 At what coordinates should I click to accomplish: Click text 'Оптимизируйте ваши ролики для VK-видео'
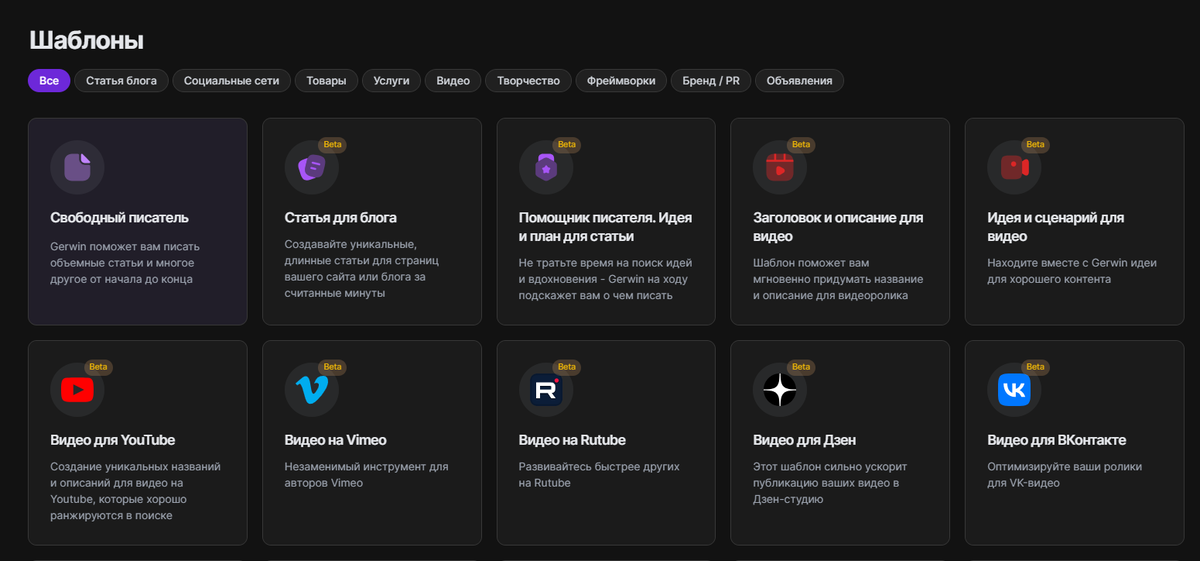pos(1064,475)
